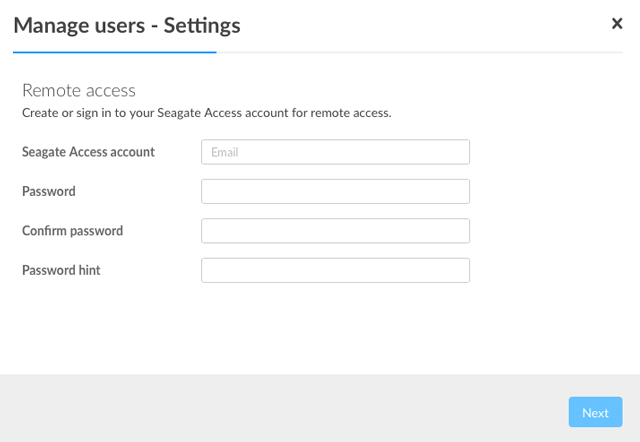Screen dimensions: 640x442
Task: Click the gray unfilled part of the progress line
Action: click(420, 52)
